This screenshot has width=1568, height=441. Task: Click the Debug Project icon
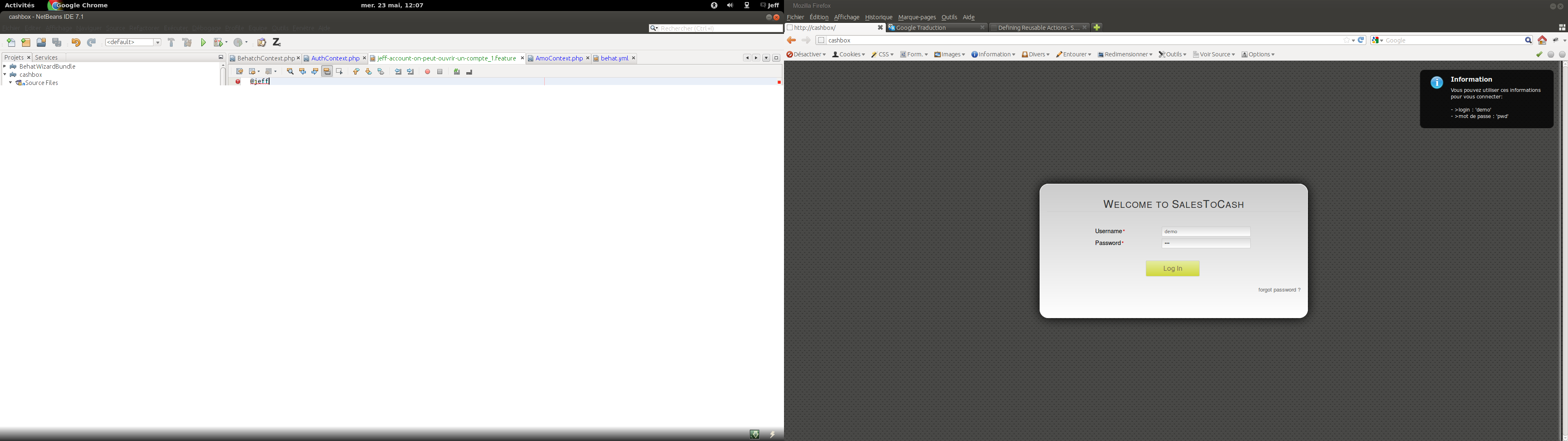click(x=218, y=42)
